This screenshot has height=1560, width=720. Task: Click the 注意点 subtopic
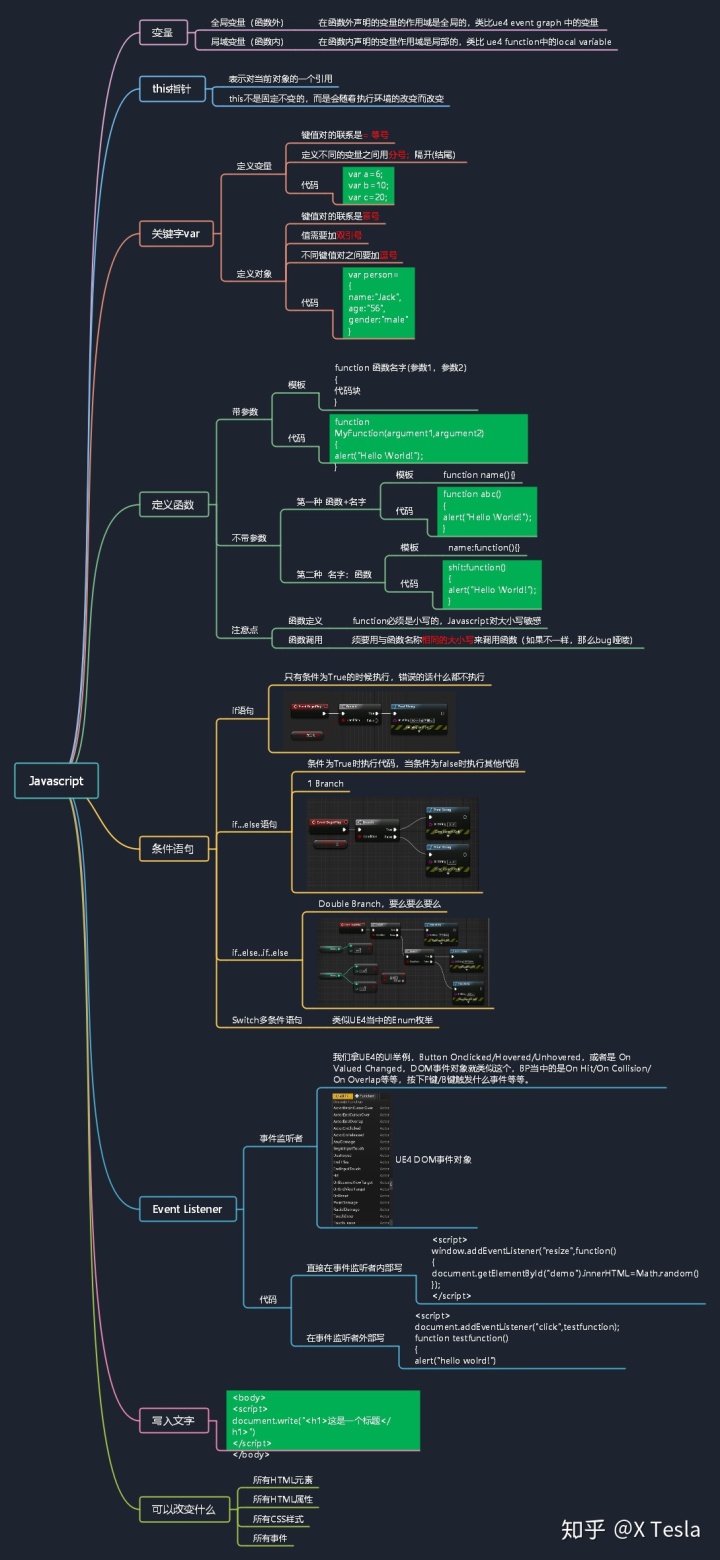coord(245,630)
